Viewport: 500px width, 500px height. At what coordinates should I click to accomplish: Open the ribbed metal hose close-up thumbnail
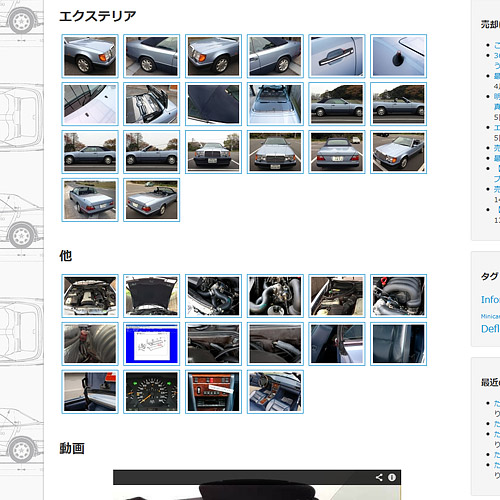click(90, 344)
